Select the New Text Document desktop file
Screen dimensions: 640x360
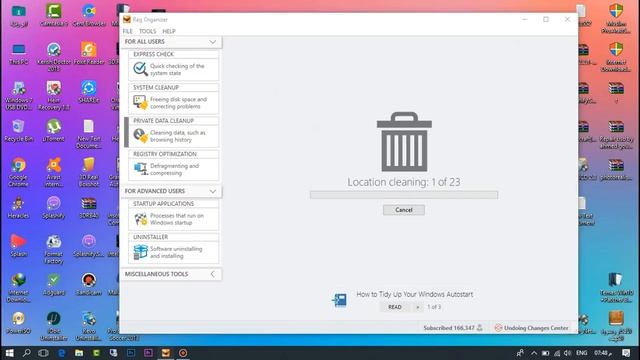point(89,134)
